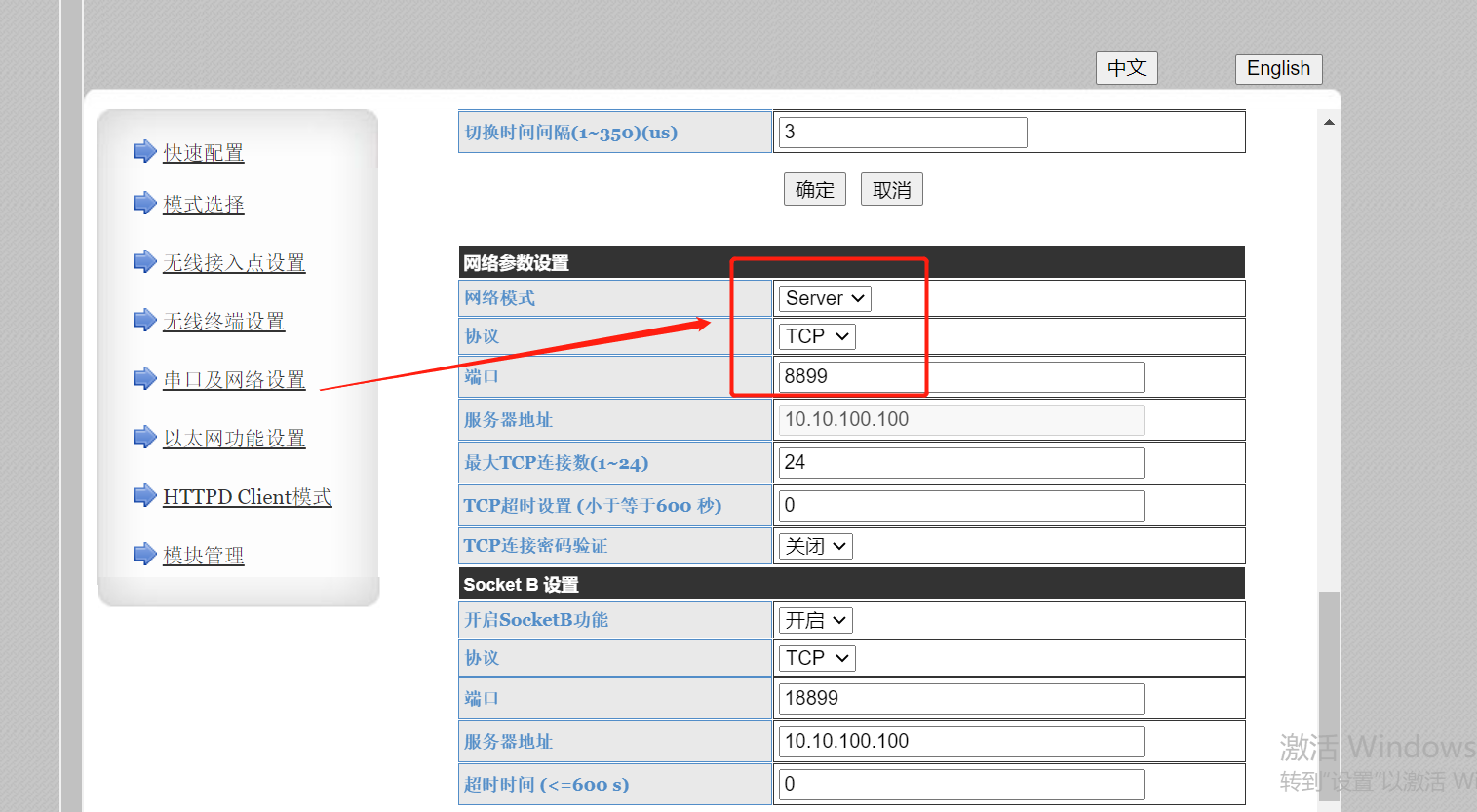The height and width of the screenshot is (812, 1477).
Task: Click the arrow icon beside 串口及网络设置
Action: [144, 379]
